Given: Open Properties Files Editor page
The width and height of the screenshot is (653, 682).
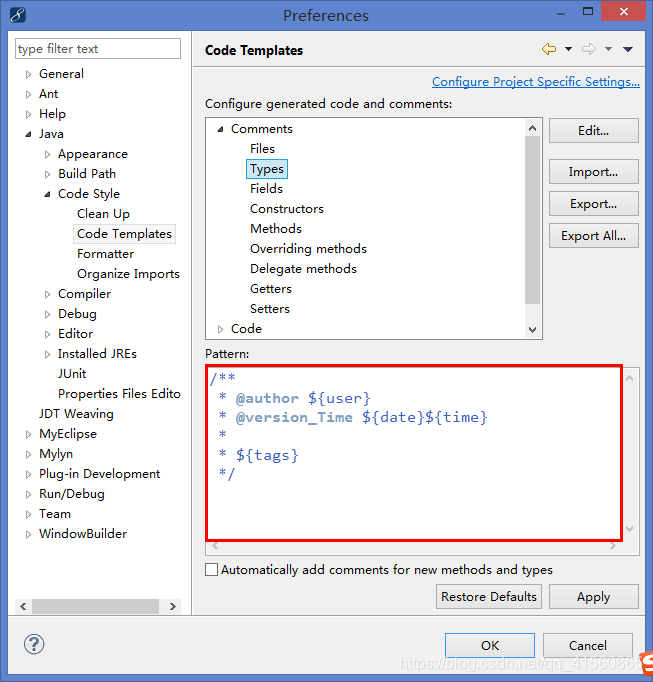Looking at the screenshot, I should click(x=119, y=394).
